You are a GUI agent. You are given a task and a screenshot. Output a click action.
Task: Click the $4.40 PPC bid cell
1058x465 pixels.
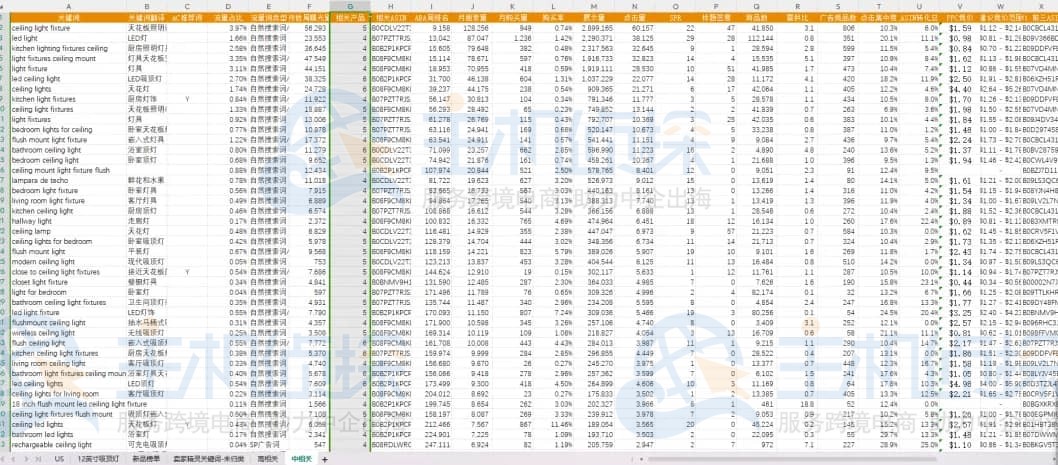(958, 89)
